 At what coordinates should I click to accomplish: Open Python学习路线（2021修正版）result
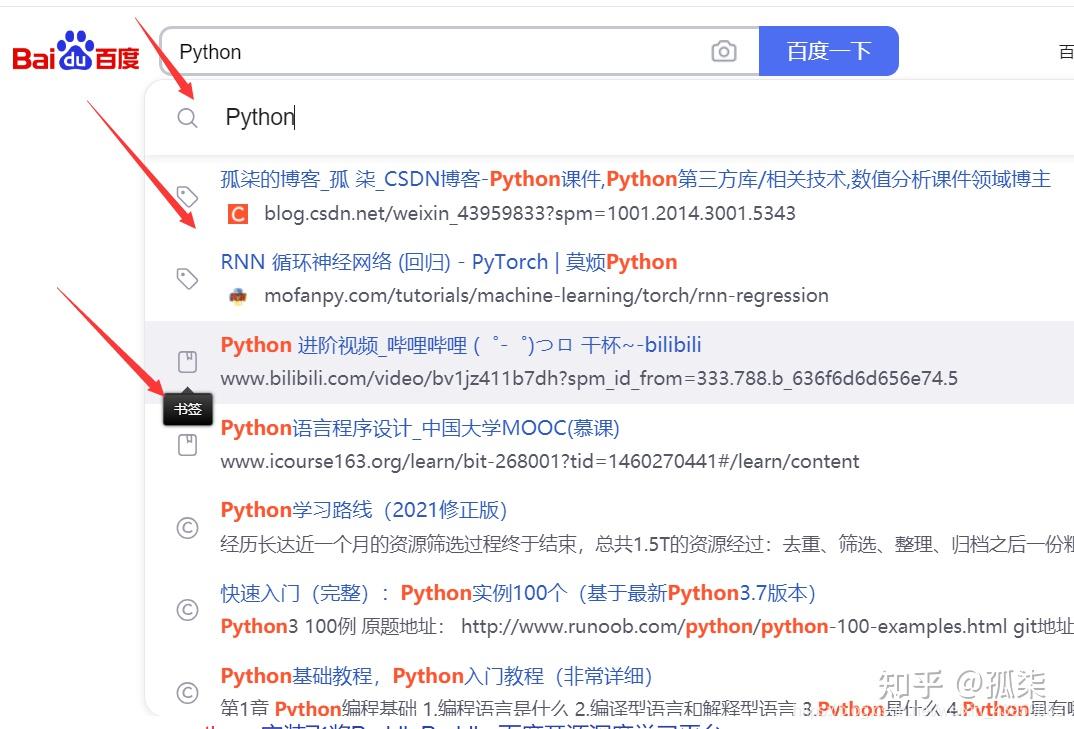tap(364, 510)
